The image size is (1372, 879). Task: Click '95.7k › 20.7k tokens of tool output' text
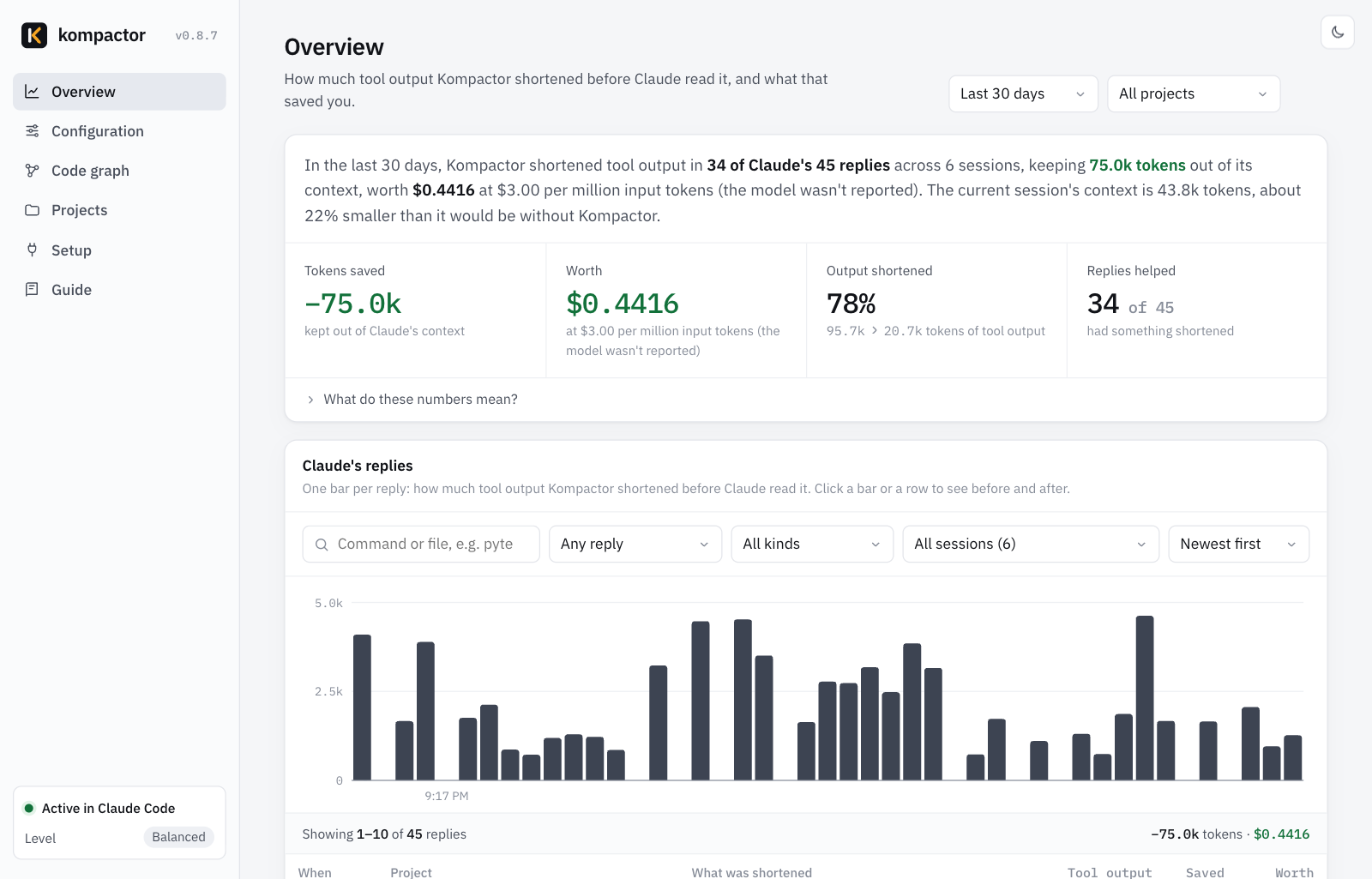coord(936,331)
